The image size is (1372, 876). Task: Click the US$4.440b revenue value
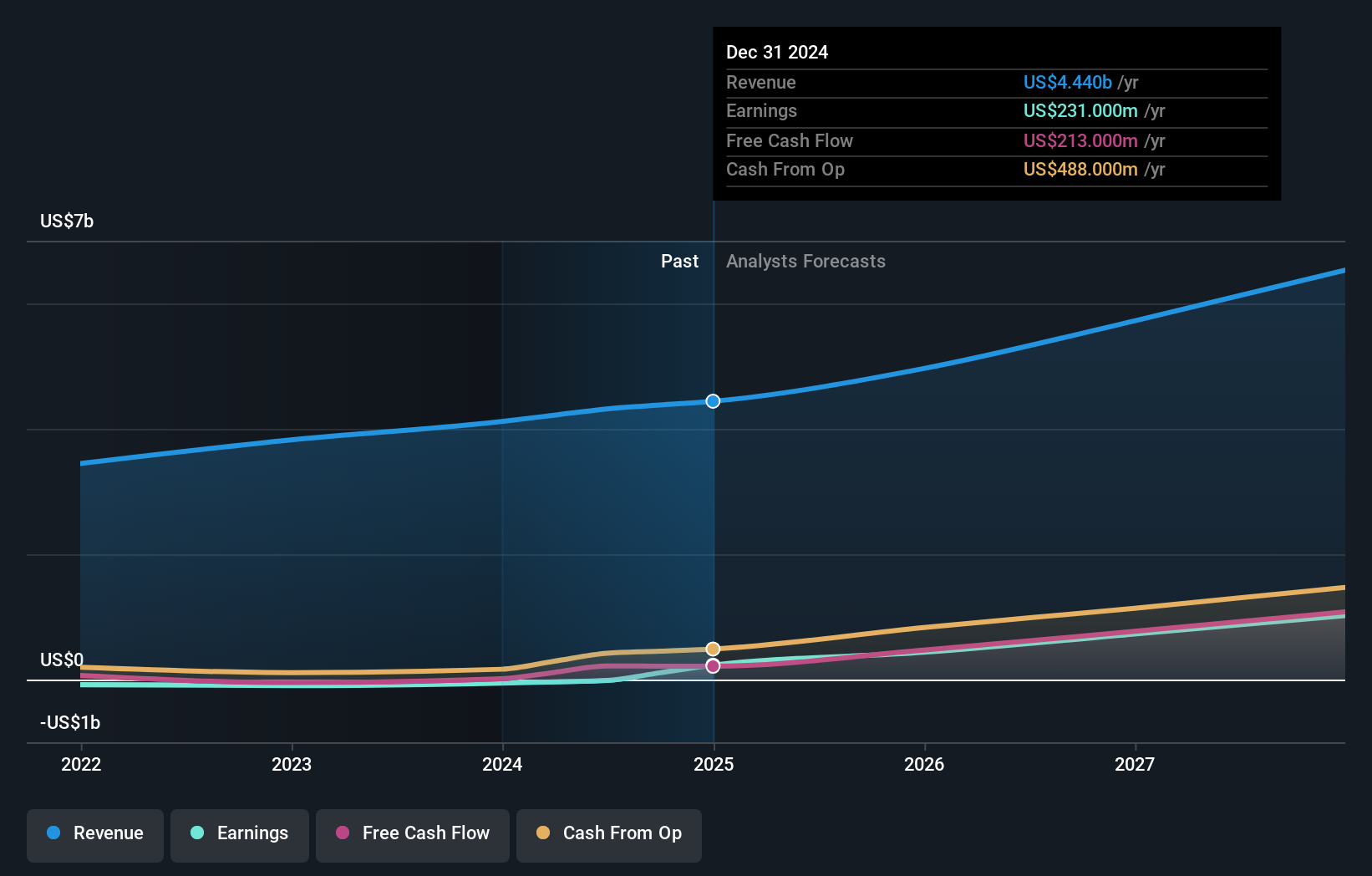1068,82
